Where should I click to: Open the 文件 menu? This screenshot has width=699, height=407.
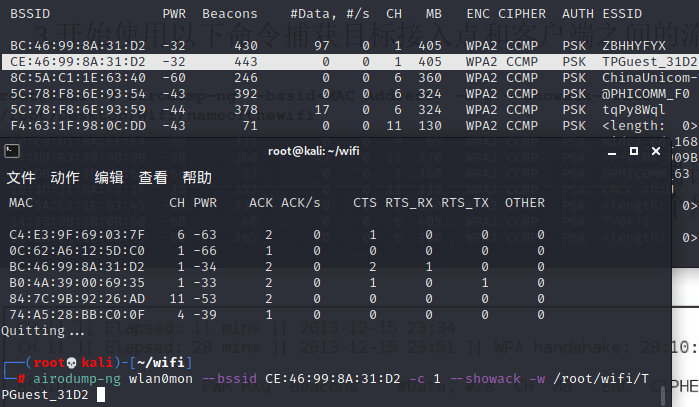[x=21, y=177]
